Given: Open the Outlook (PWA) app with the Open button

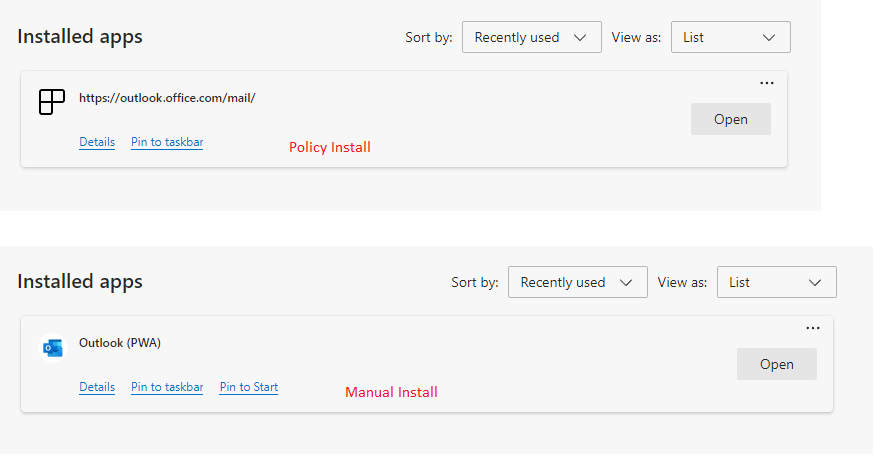Looking at the screenshot, I should click(x=776, y=364).
